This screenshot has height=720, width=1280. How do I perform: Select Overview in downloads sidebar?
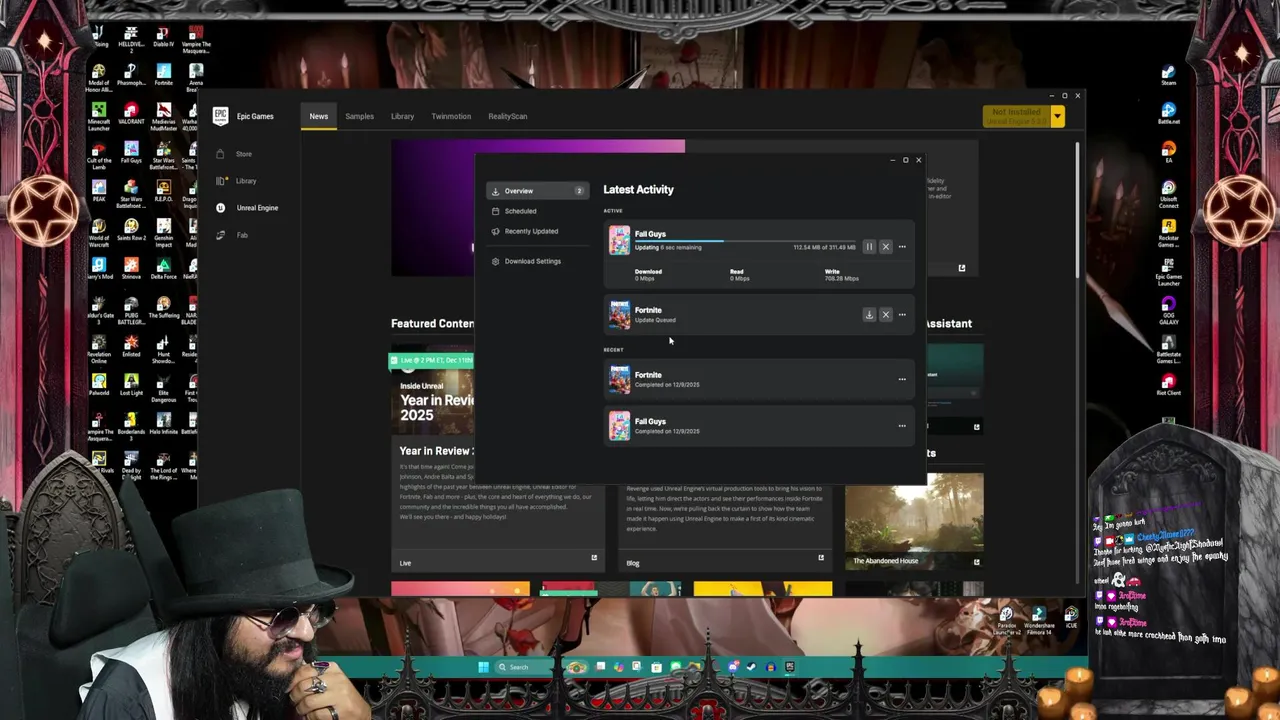[x=537, y=191]
